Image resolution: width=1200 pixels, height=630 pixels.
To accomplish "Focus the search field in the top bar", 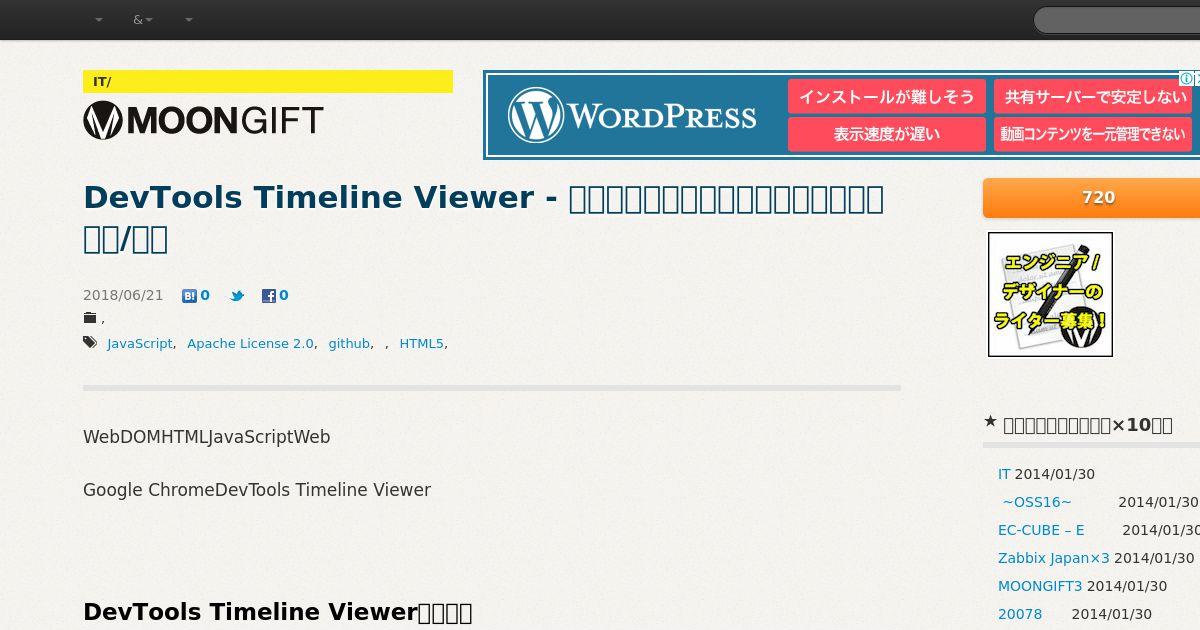I will (1116, 20).
